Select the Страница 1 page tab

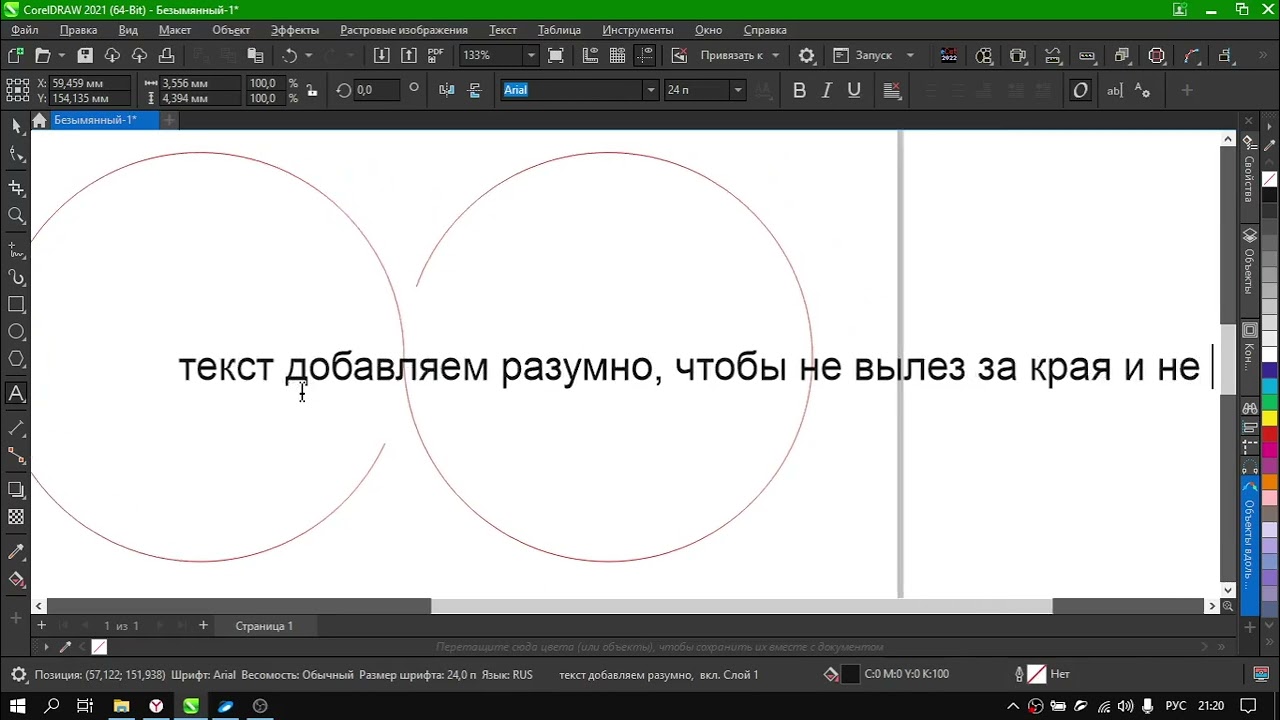point(264,626)
